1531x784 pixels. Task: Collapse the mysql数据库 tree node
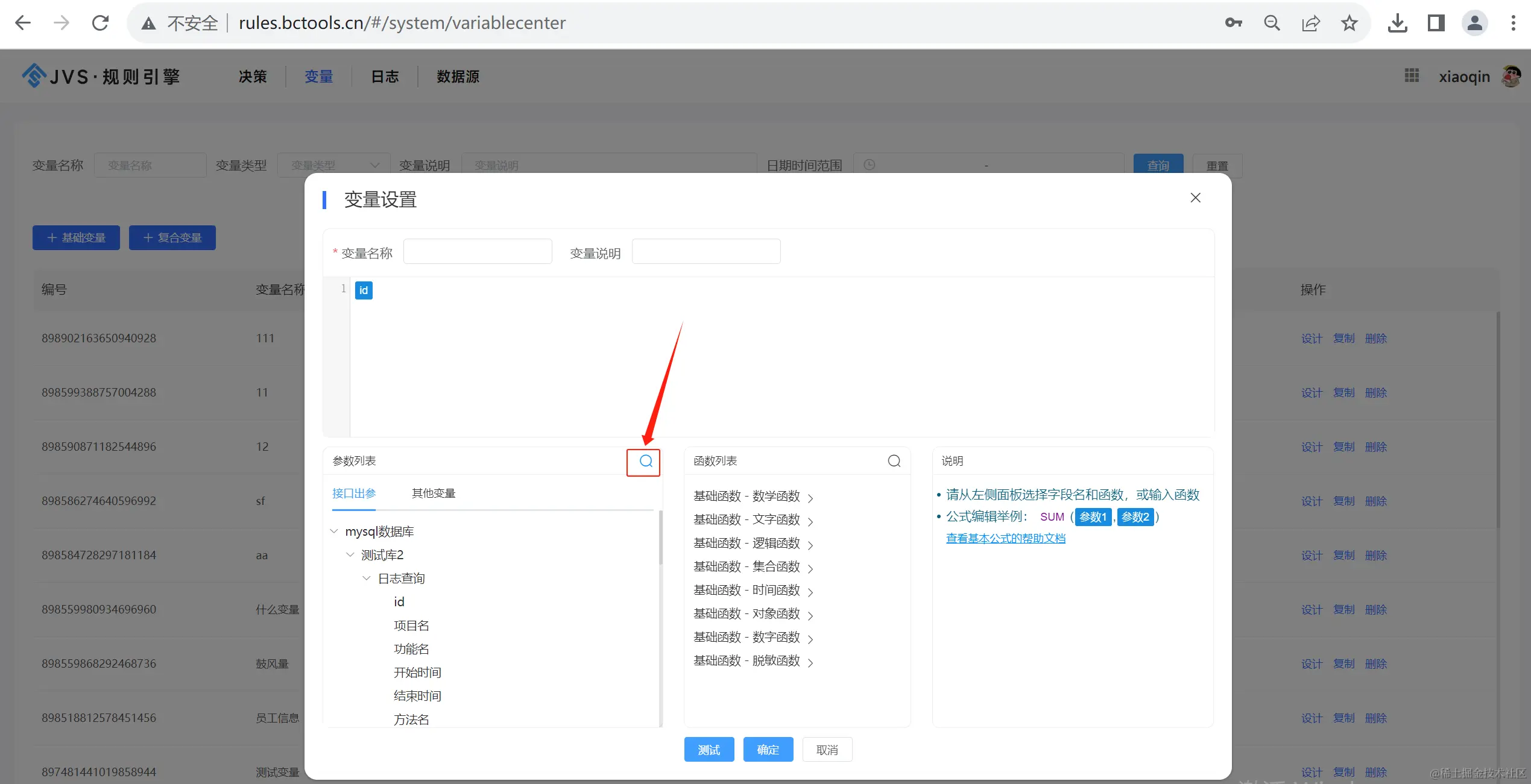334,531
